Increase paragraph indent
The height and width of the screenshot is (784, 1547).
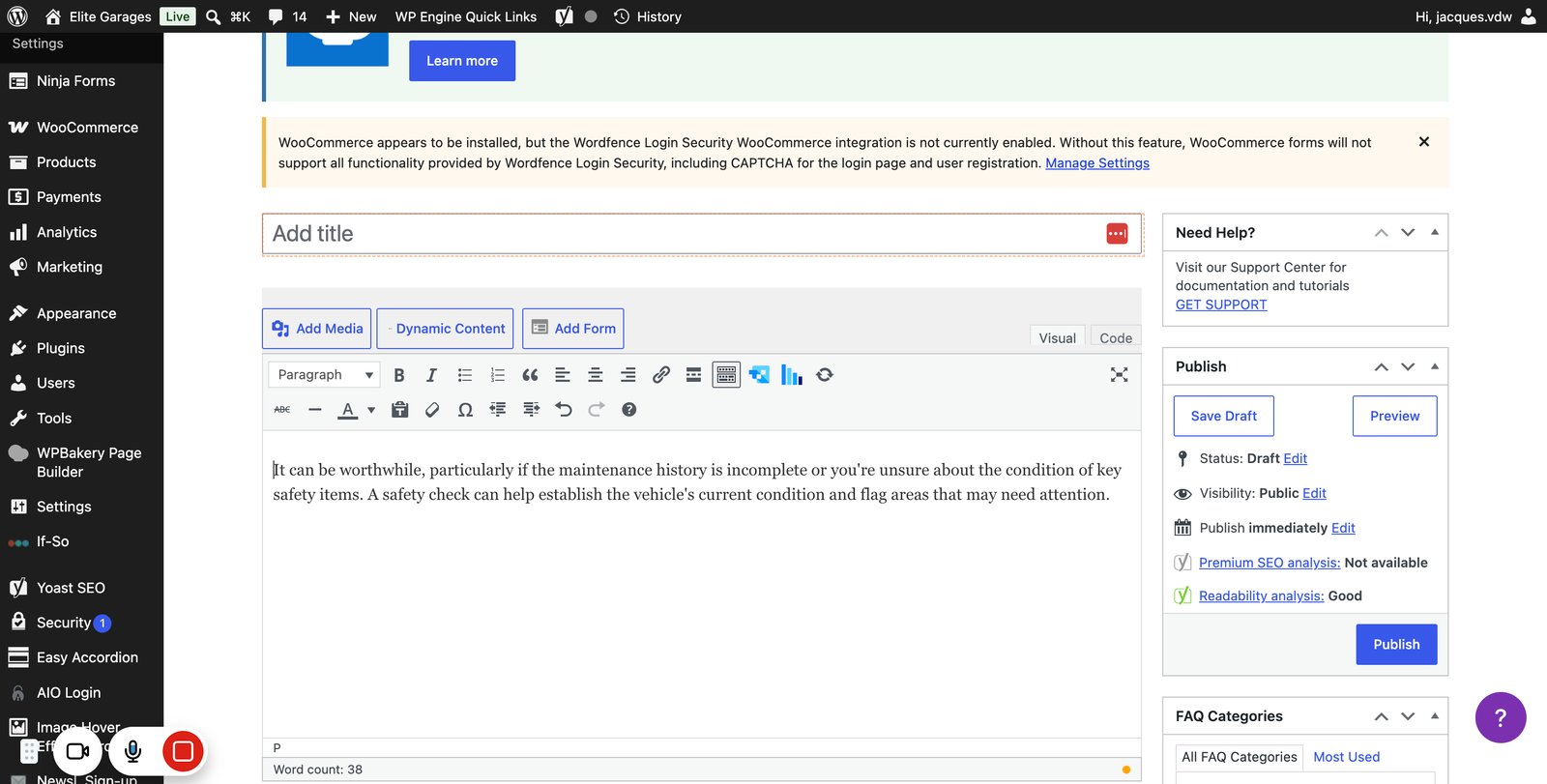[531, 410]
